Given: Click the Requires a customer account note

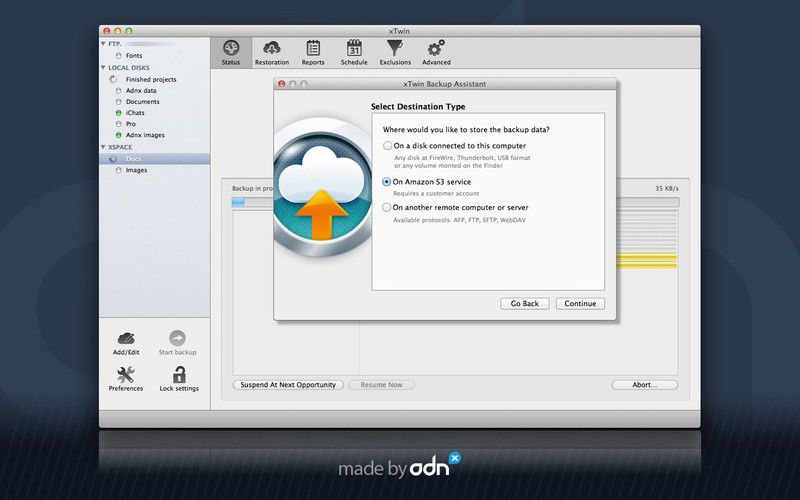Looking at the screenshot, I should [x=436, y=194].
